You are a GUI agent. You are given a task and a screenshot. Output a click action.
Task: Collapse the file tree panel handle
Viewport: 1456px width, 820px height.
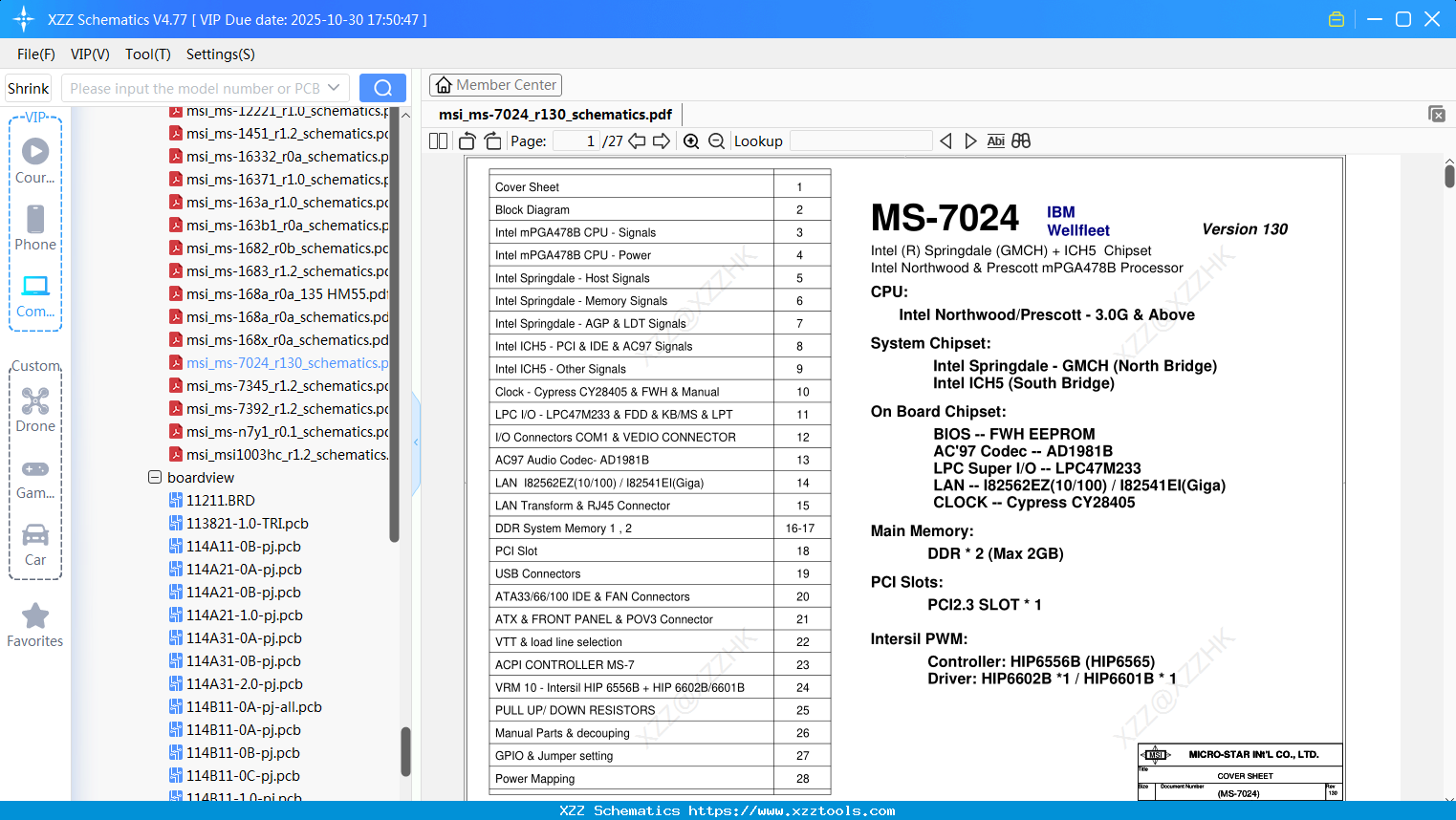[x=416, y=442]
